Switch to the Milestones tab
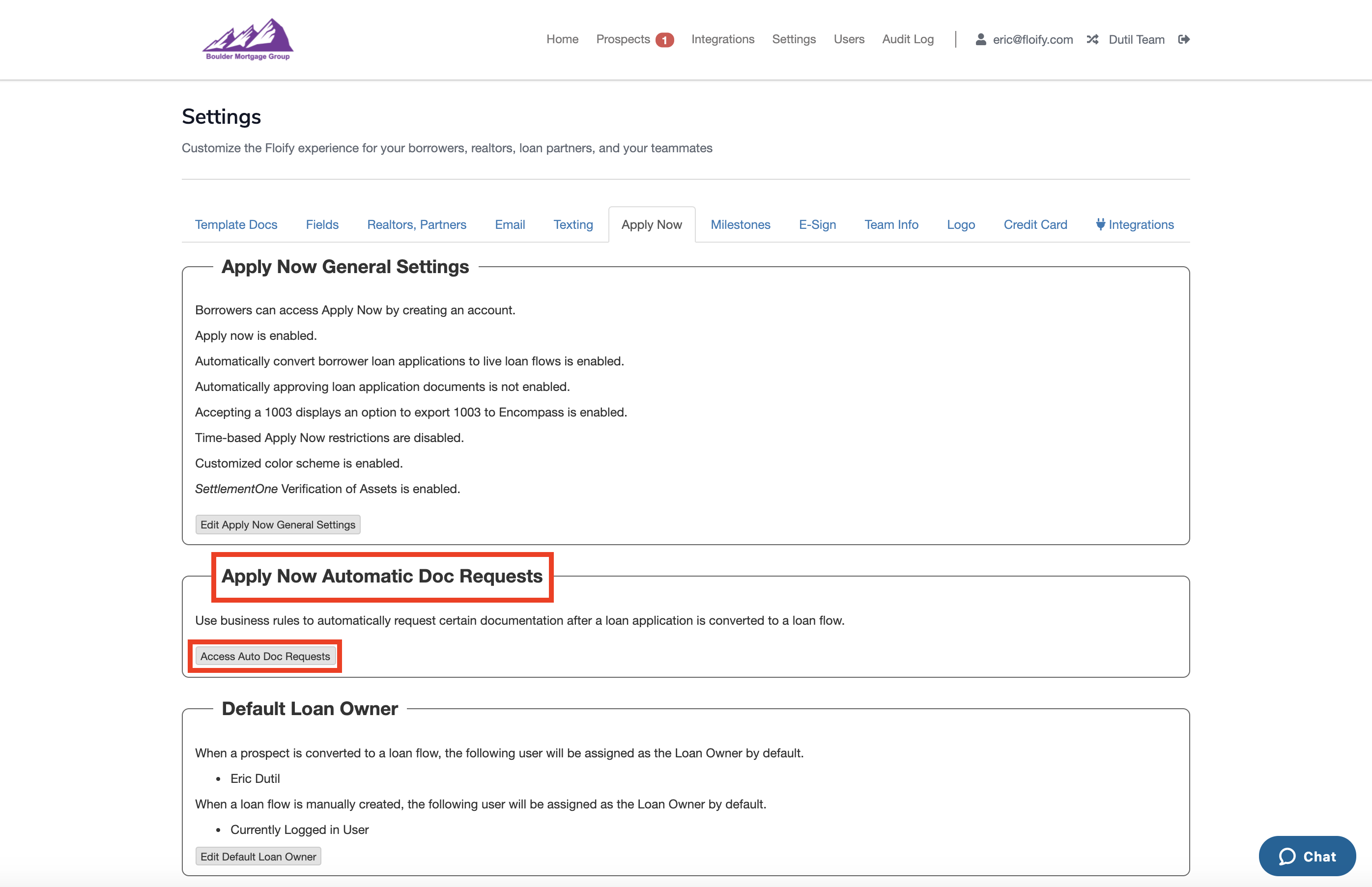Viewport: 1372px width, 887px height. pos(741,224)
